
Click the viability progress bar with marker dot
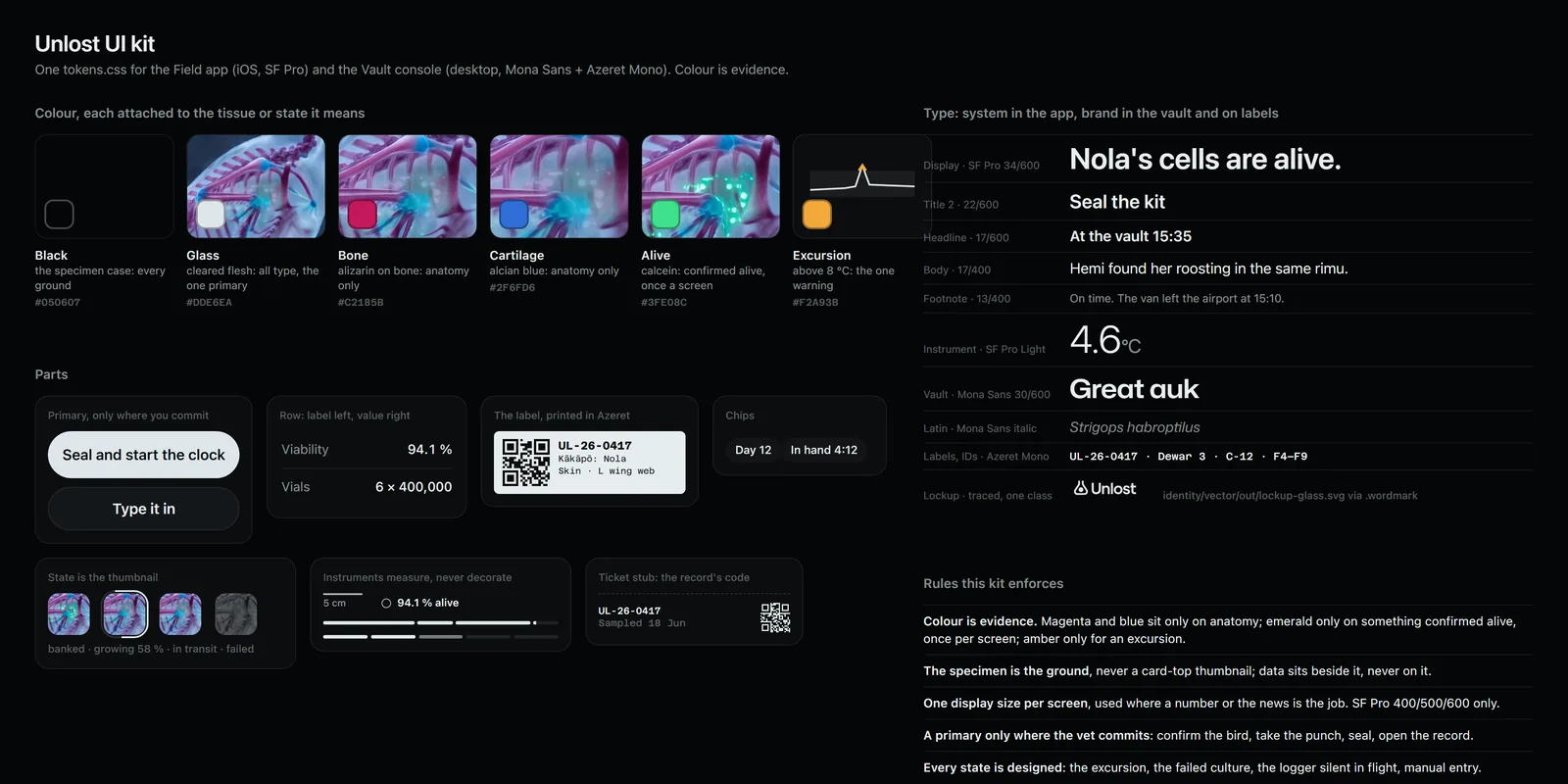tap(441, 622)
